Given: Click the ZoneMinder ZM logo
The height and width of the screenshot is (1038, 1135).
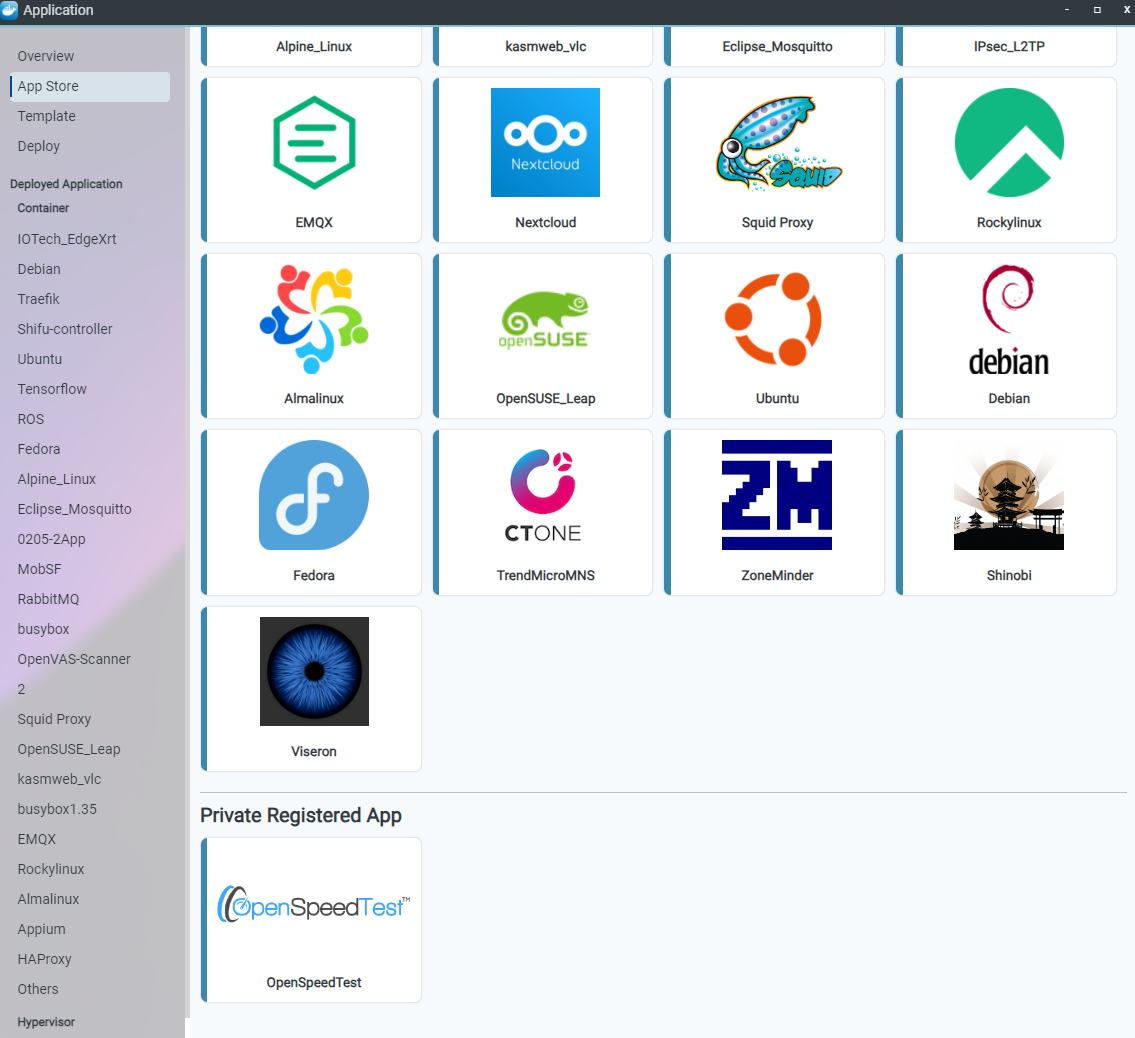Looking at the screenshot, I should [777, 495].
